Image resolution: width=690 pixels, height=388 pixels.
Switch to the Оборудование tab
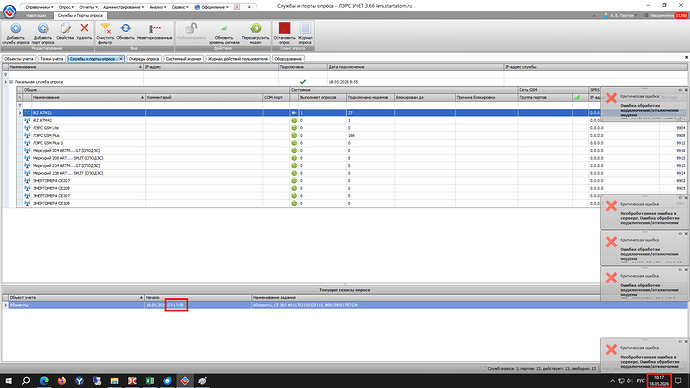point(288,59)
